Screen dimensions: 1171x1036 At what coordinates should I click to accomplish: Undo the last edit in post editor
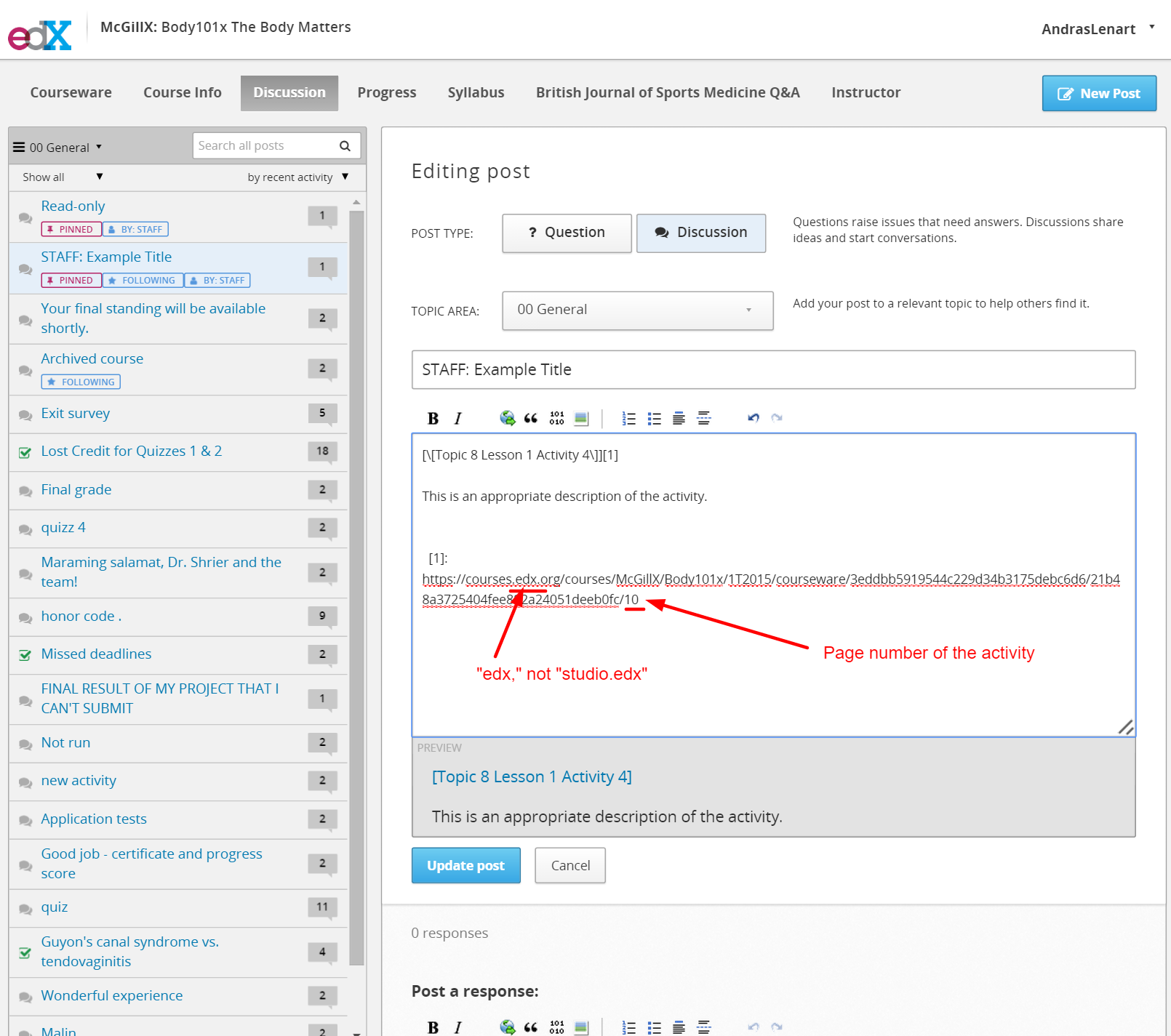[x=754, y=418]
